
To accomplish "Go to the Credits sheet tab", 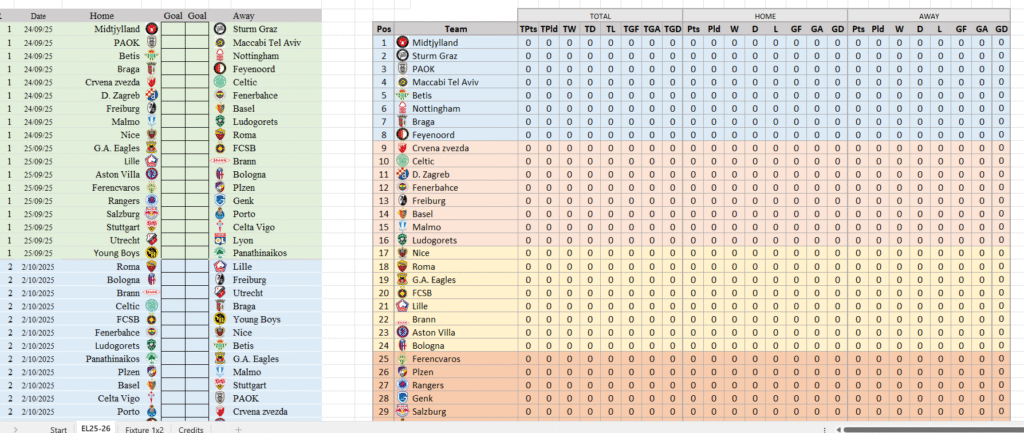I will point(191,428).
